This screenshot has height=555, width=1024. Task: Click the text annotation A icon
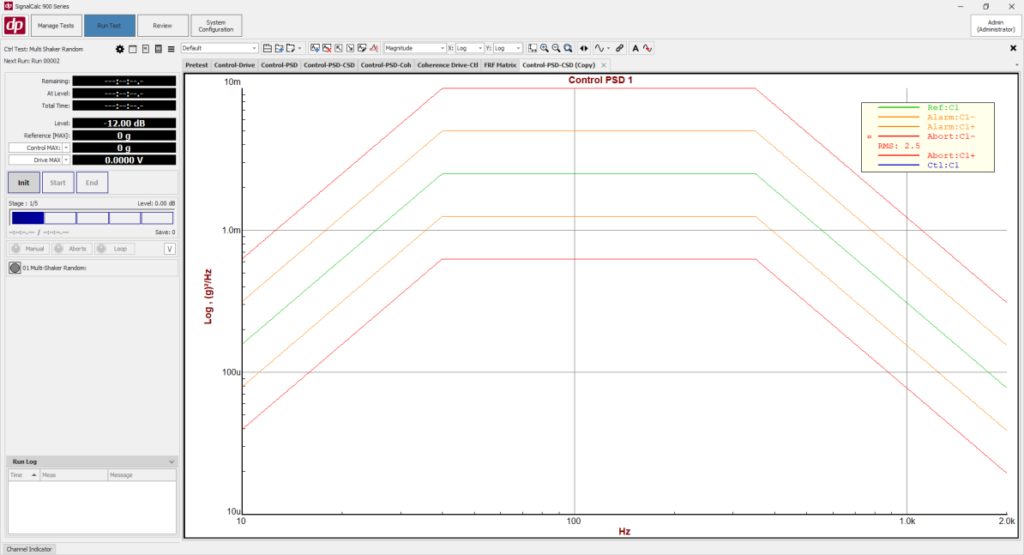click(x=635, y=48)
